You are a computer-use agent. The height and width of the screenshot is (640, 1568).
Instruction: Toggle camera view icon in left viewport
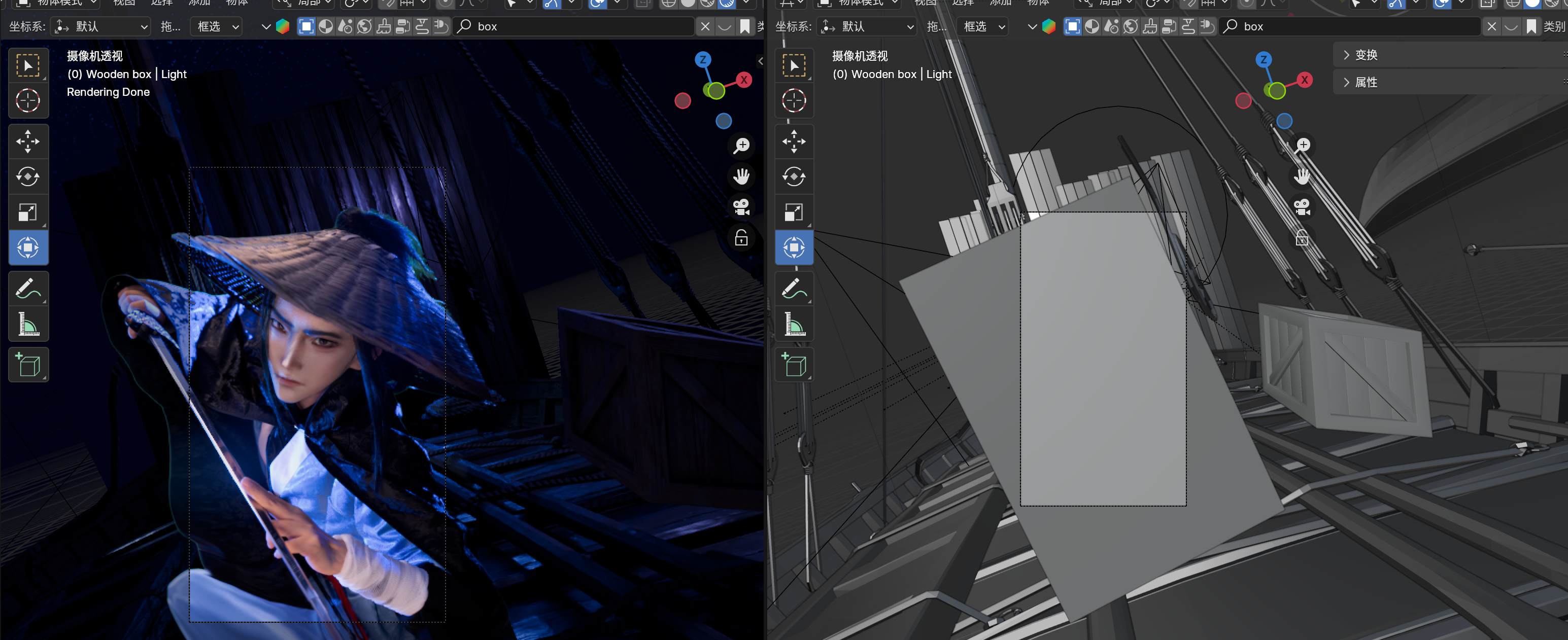click(x=741, y=207)
